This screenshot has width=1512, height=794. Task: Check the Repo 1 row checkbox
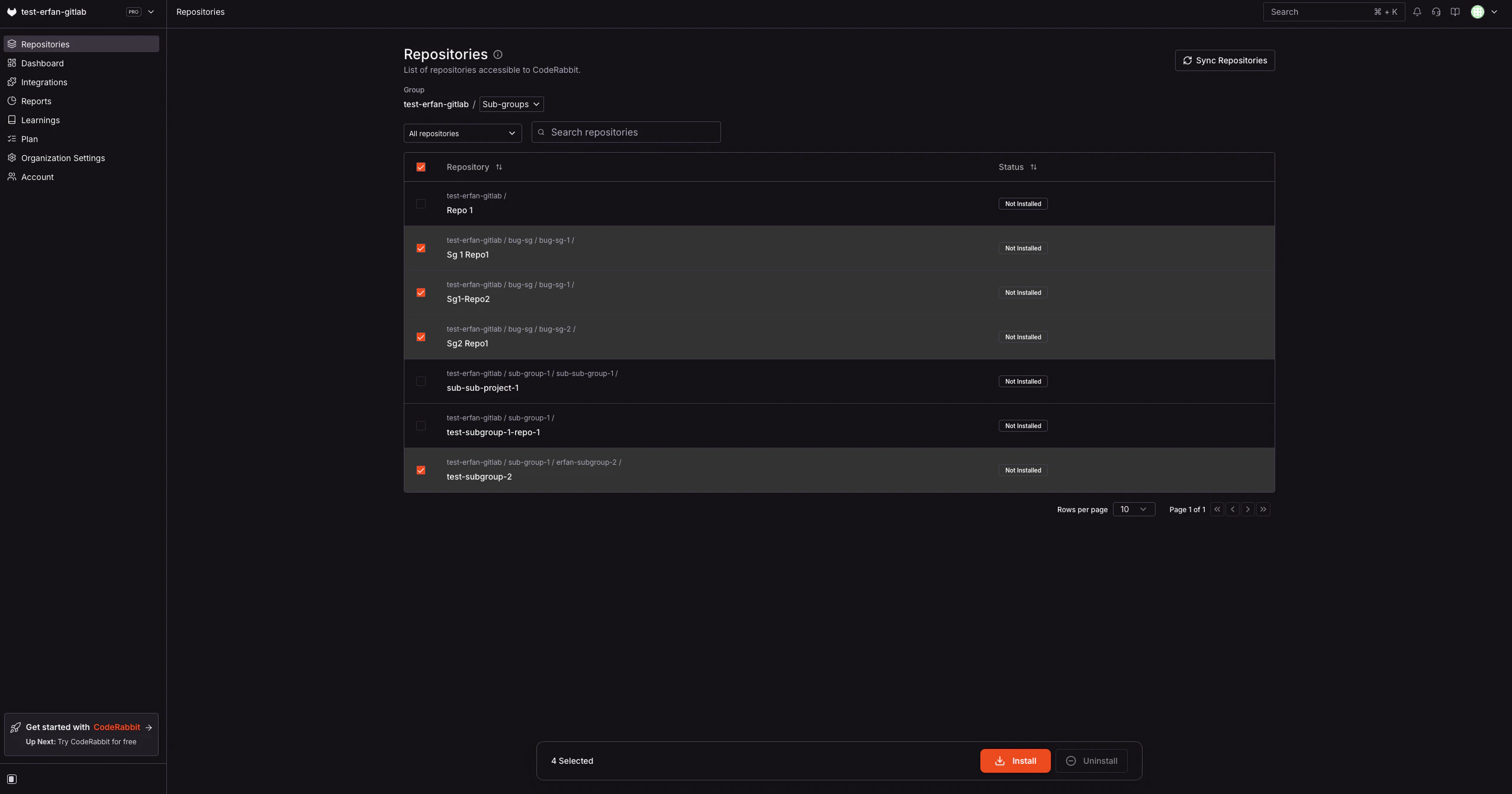click(x=421, y=204)
